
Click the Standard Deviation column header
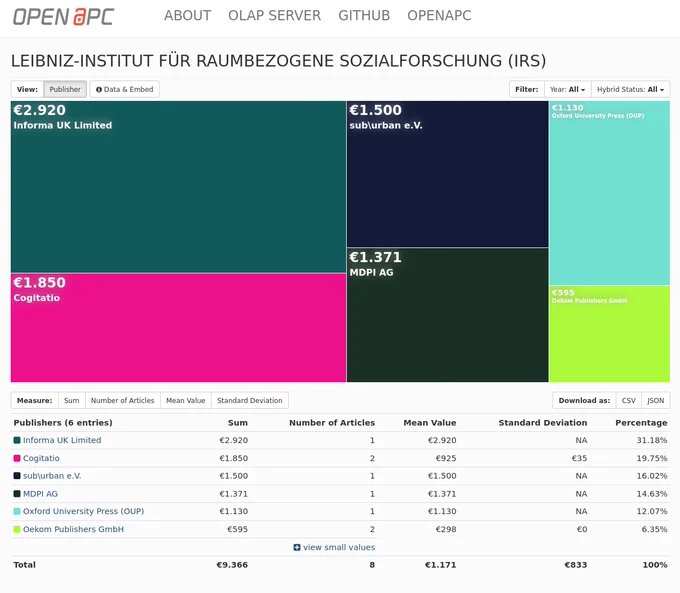(x=543, y=423)
